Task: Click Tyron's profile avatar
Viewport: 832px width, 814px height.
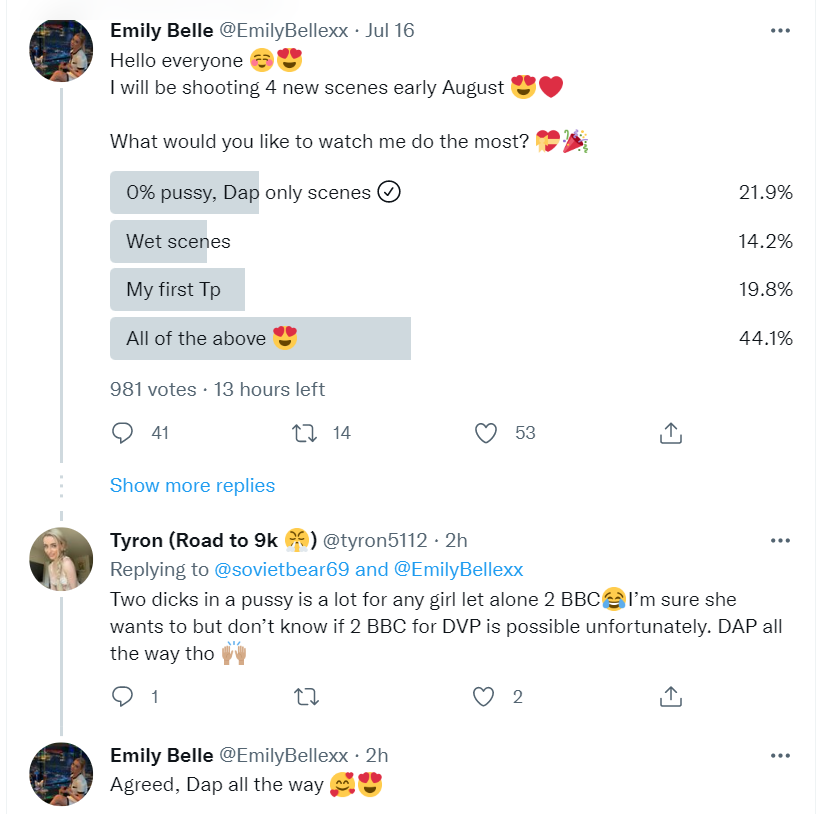Action: 63,559
